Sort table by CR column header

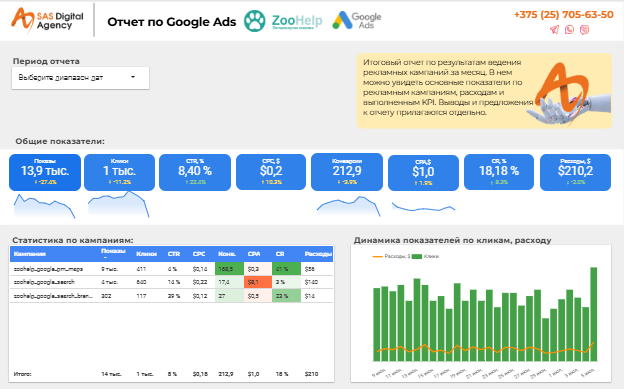[x=280, y=254]
